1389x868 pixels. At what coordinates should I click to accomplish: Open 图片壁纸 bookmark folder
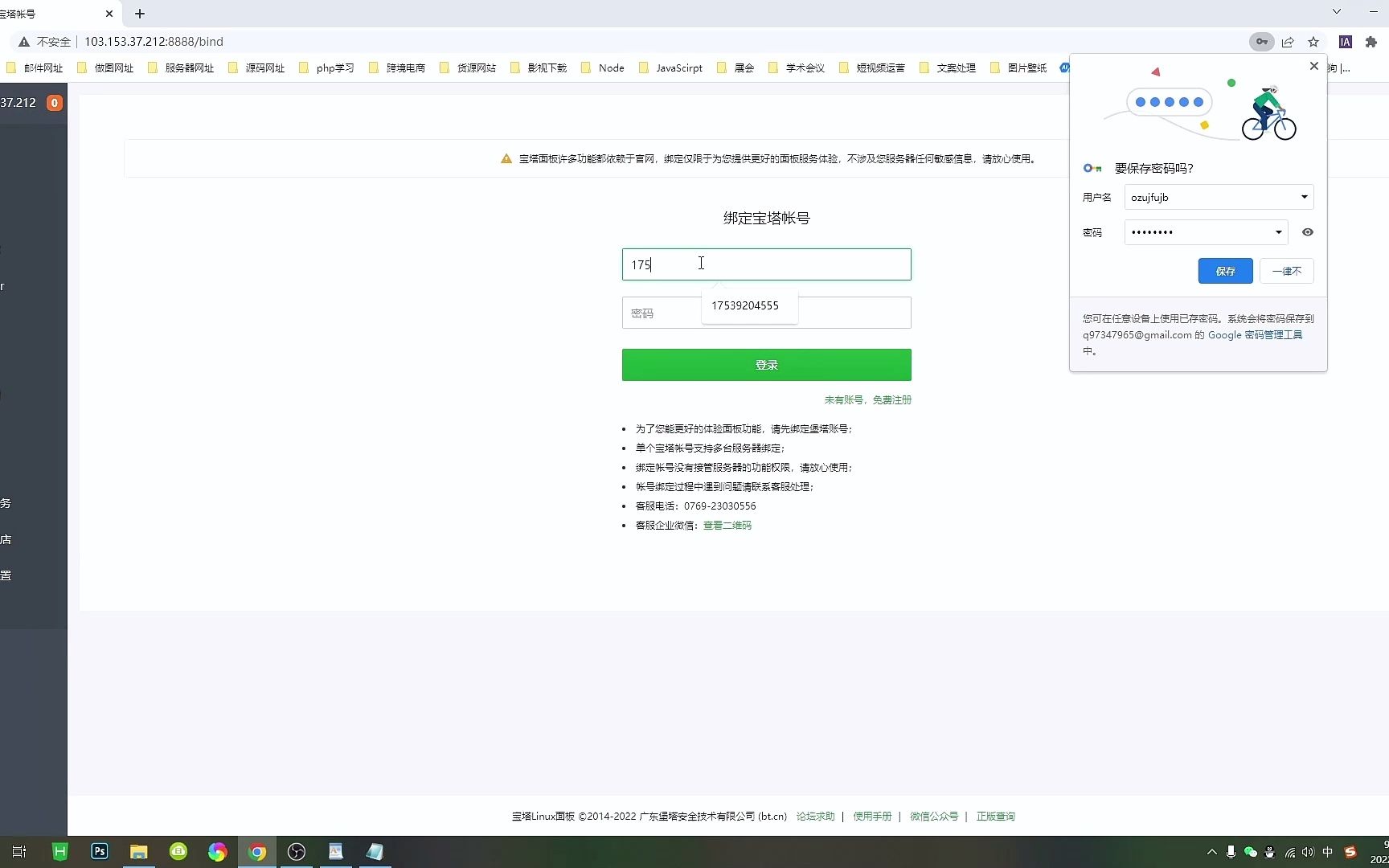(1019, 68)
